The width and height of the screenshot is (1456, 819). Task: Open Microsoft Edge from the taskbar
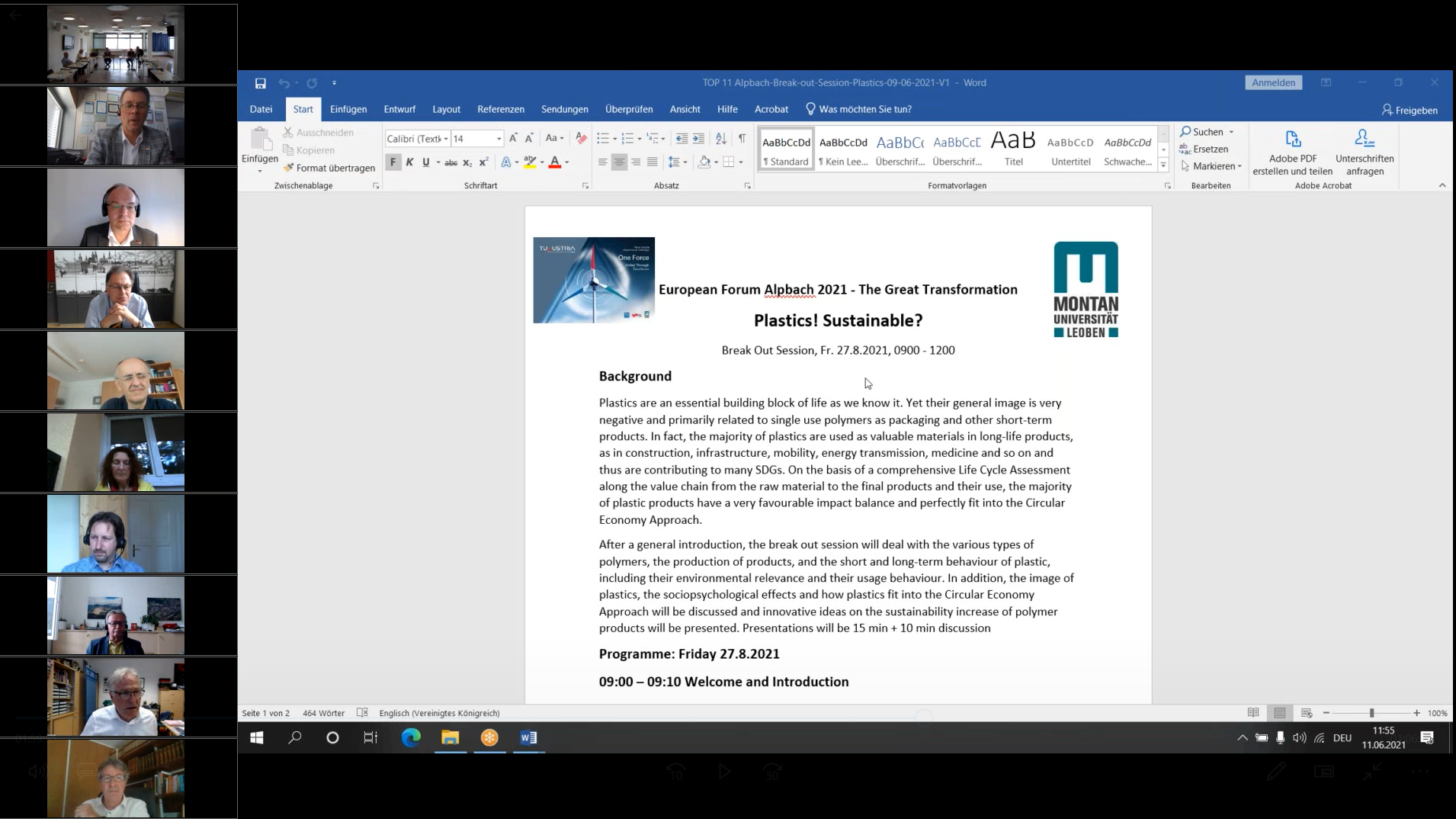[411, 737]
